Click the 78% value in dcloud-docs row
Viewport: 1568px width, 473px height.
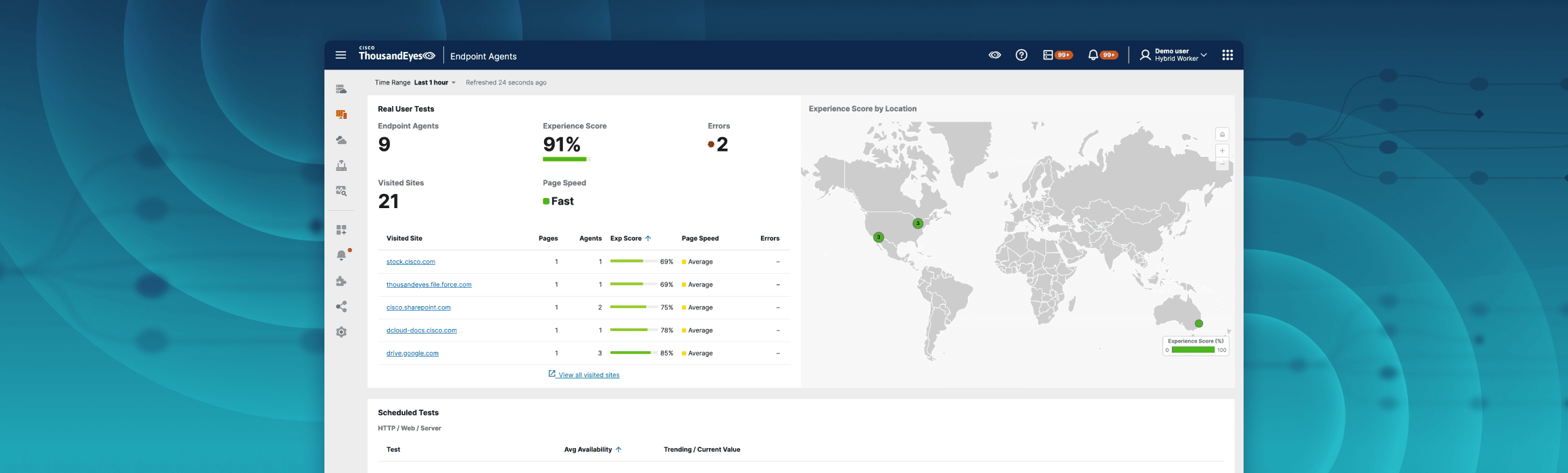pos(667,331)
